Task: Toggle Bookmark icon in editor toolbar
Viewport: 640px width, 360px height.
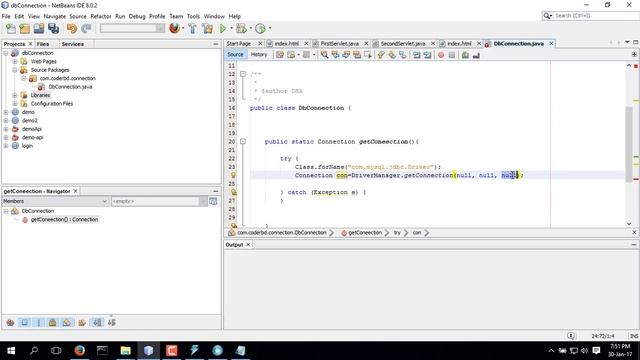Action: point(403,55)
